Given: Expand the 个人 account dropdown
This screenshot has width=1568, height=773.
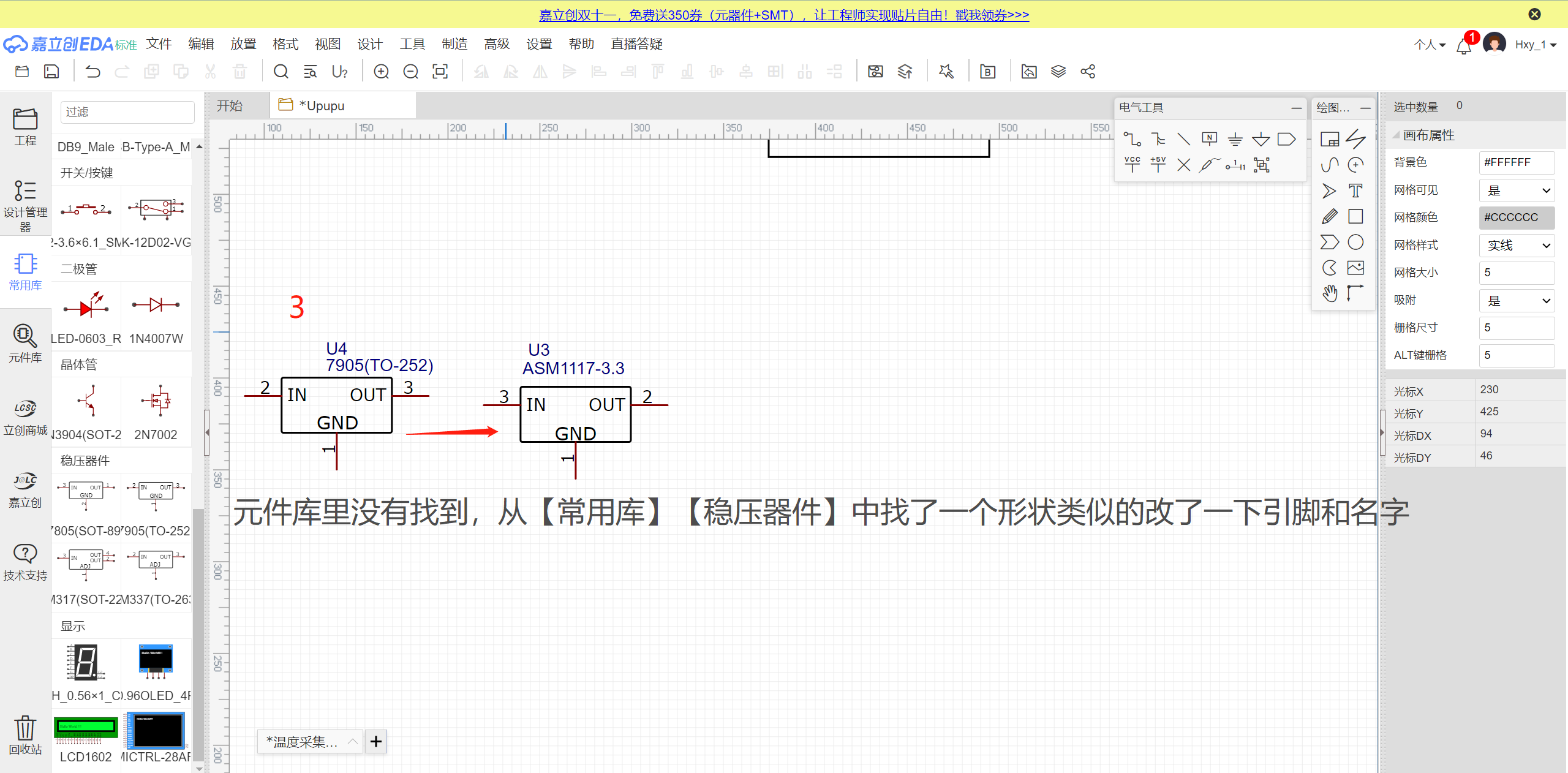Looking at the screenshot, I should 1430,45.
